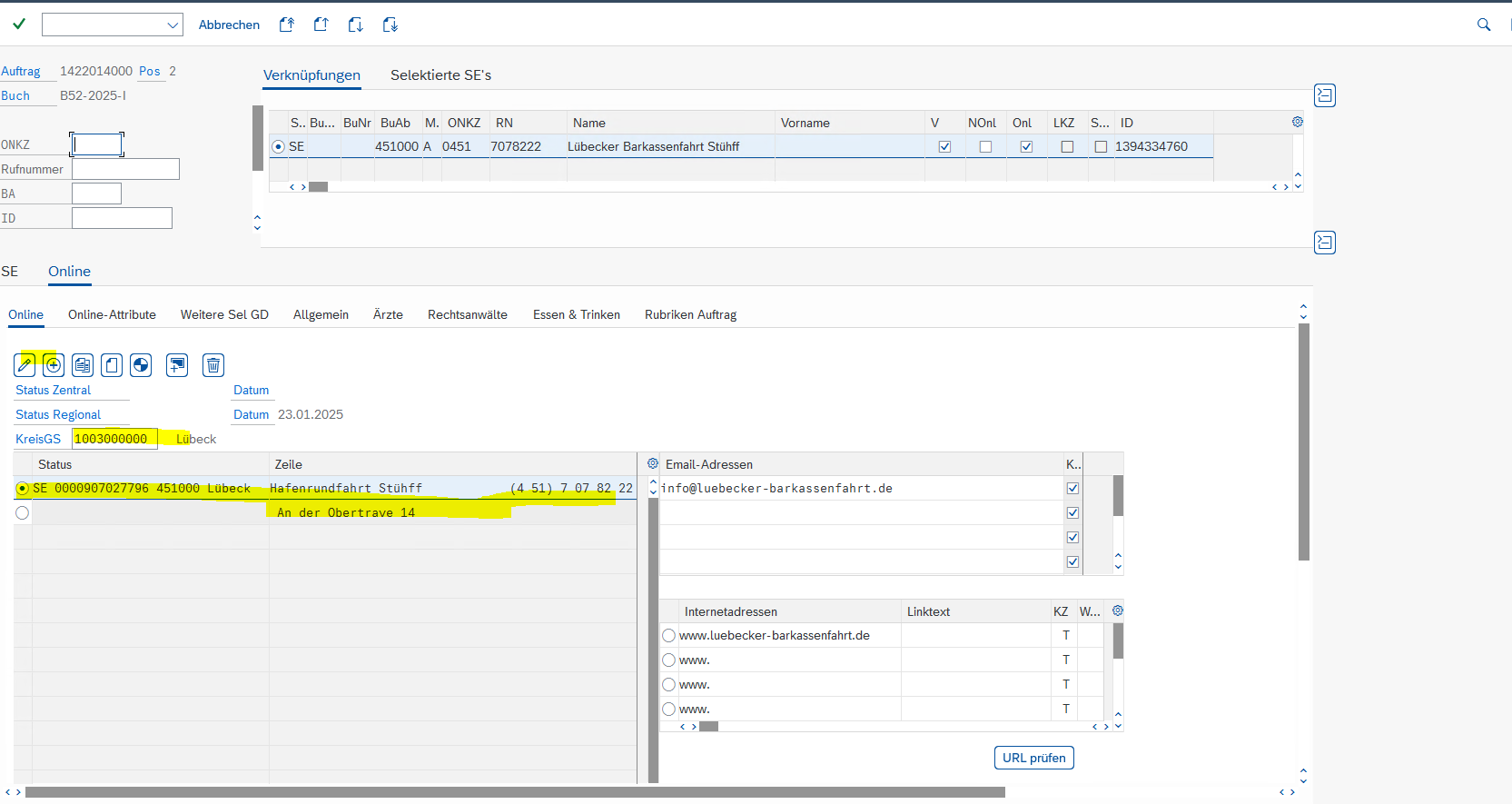The width and height of the screenshot is (1512, 804).
Task: Select radio for SE 0000907027796 row
Action: tap(23, 488)
